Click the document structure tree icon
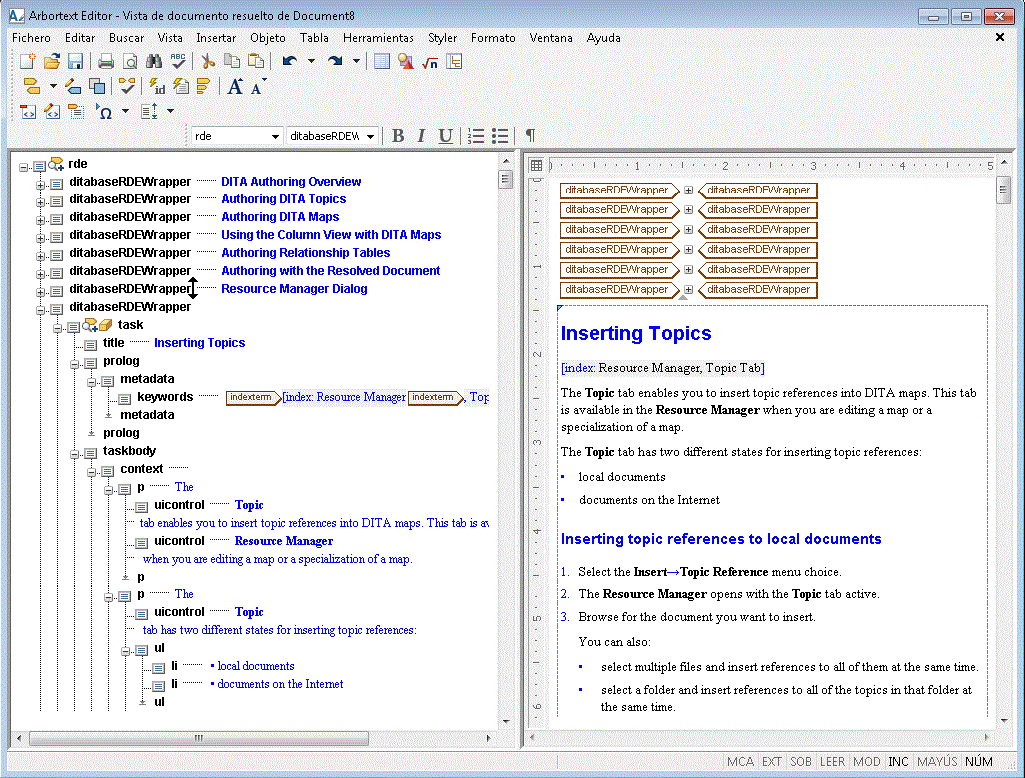 (454, 61)
